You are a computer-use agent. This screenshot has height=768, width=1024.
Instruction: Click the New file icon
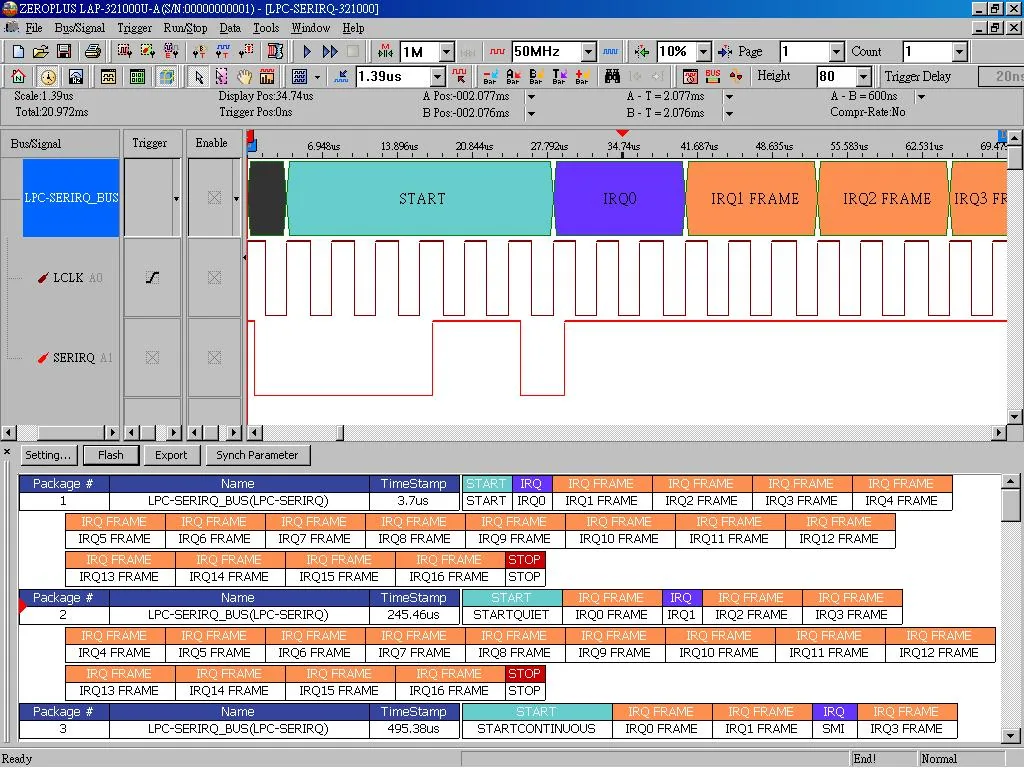18,52
